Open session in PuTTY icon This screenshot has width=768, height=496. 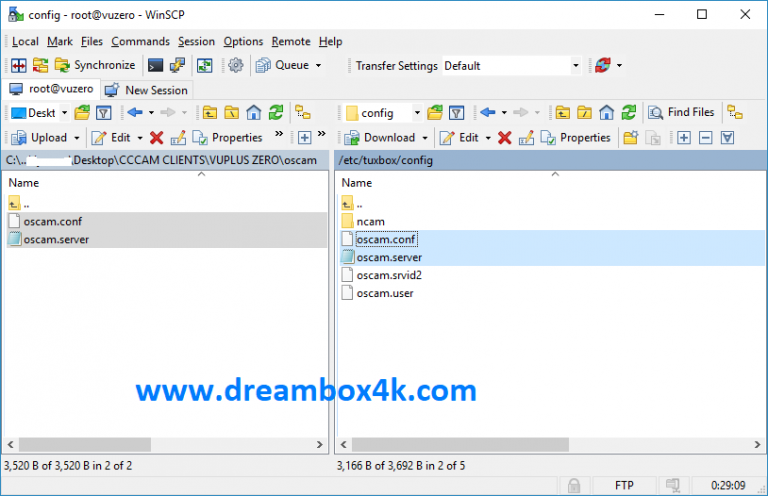coord(177,65)
